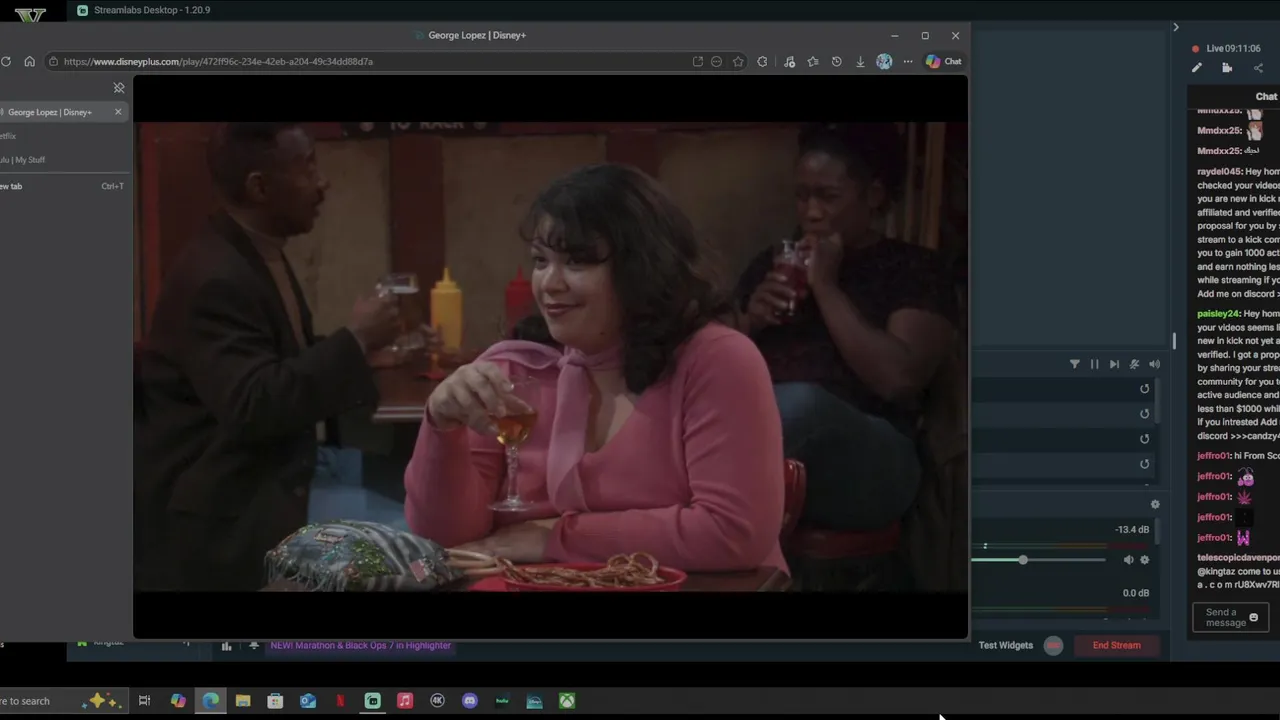Open the browser profile avatar
Viewport: 1280px width, 720px height.
[884, 61]
